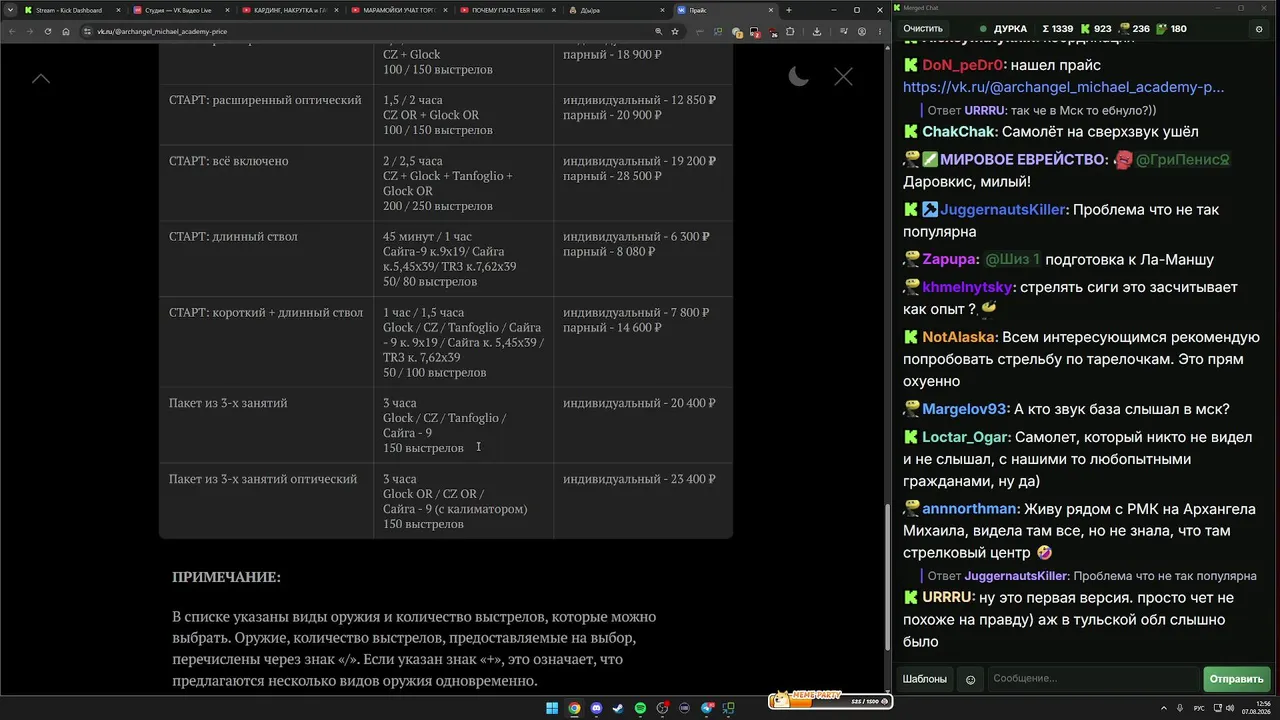
Task: Open Discord from the taskbar
Action: coord(597,708)
